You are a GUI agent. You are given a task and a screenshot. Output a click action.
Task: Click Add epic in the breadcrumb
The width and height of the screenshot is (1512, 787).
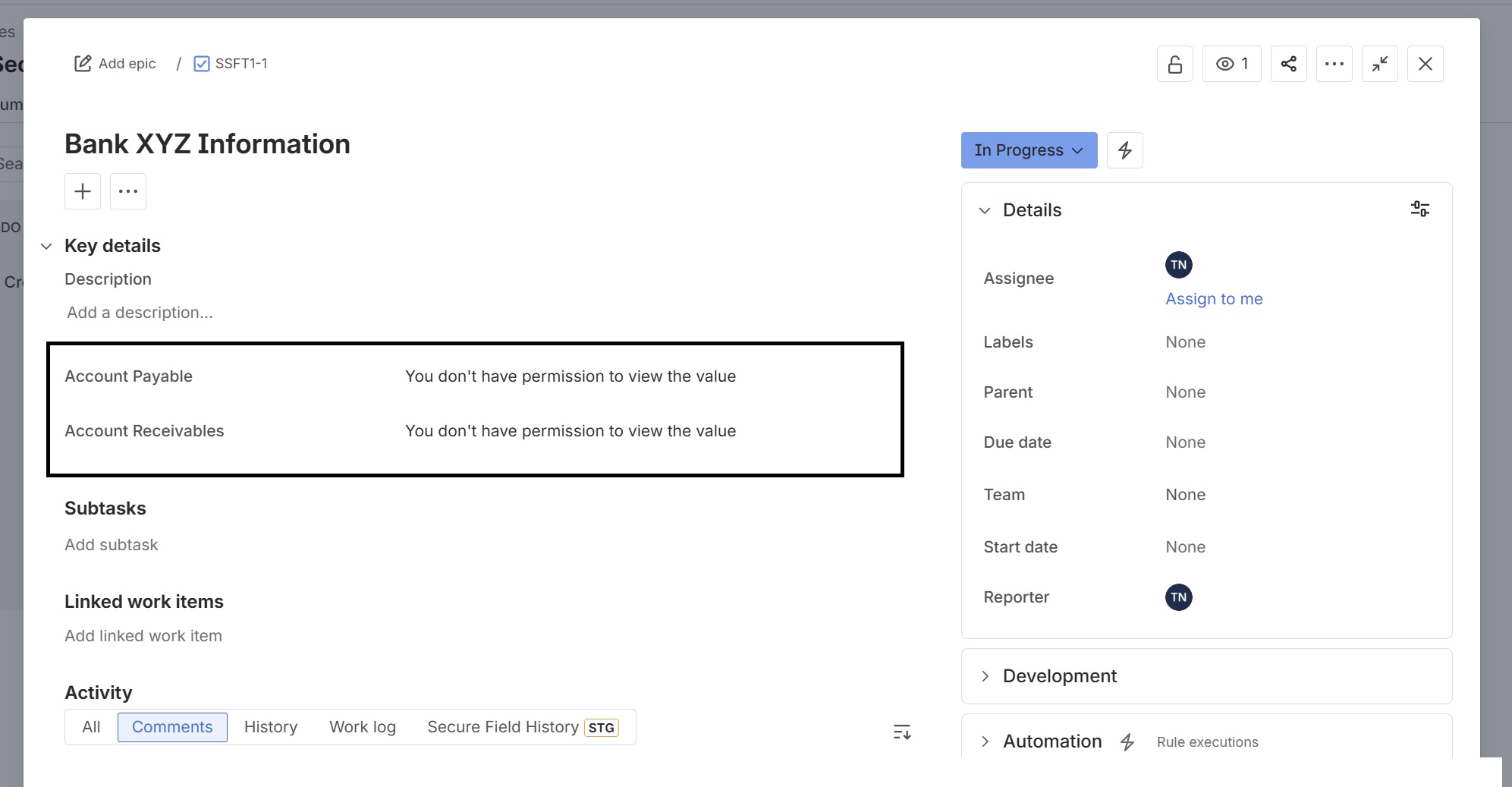(115, 64)
